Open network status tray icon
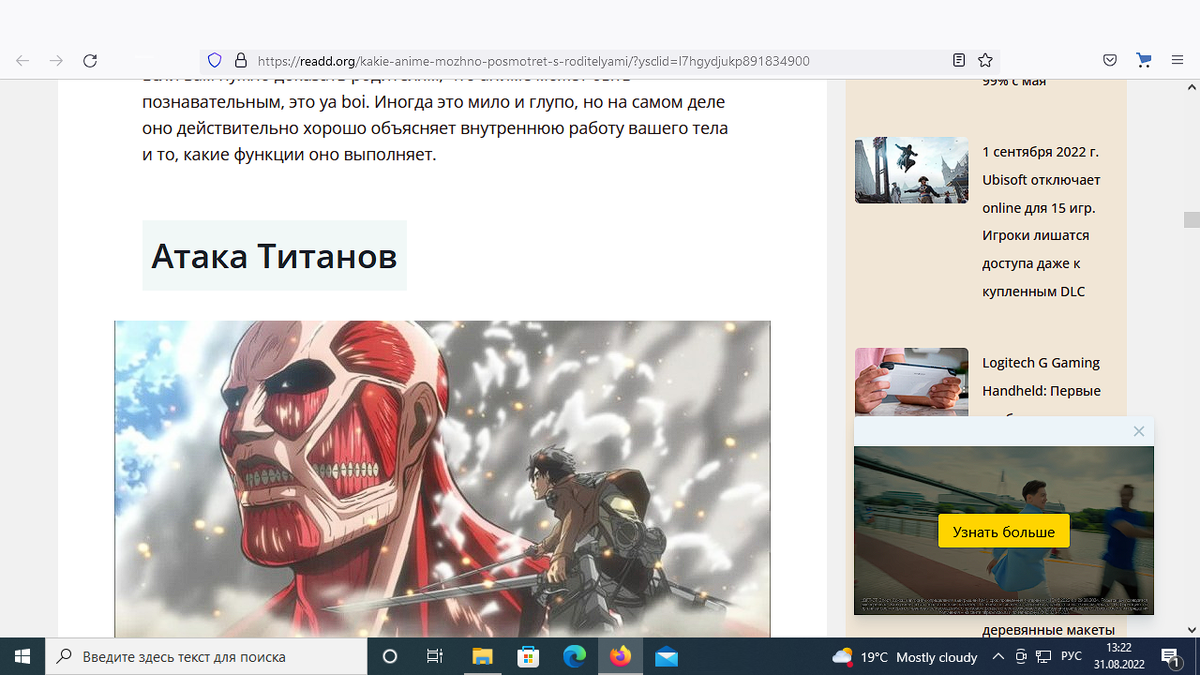 coord(1043,657)
